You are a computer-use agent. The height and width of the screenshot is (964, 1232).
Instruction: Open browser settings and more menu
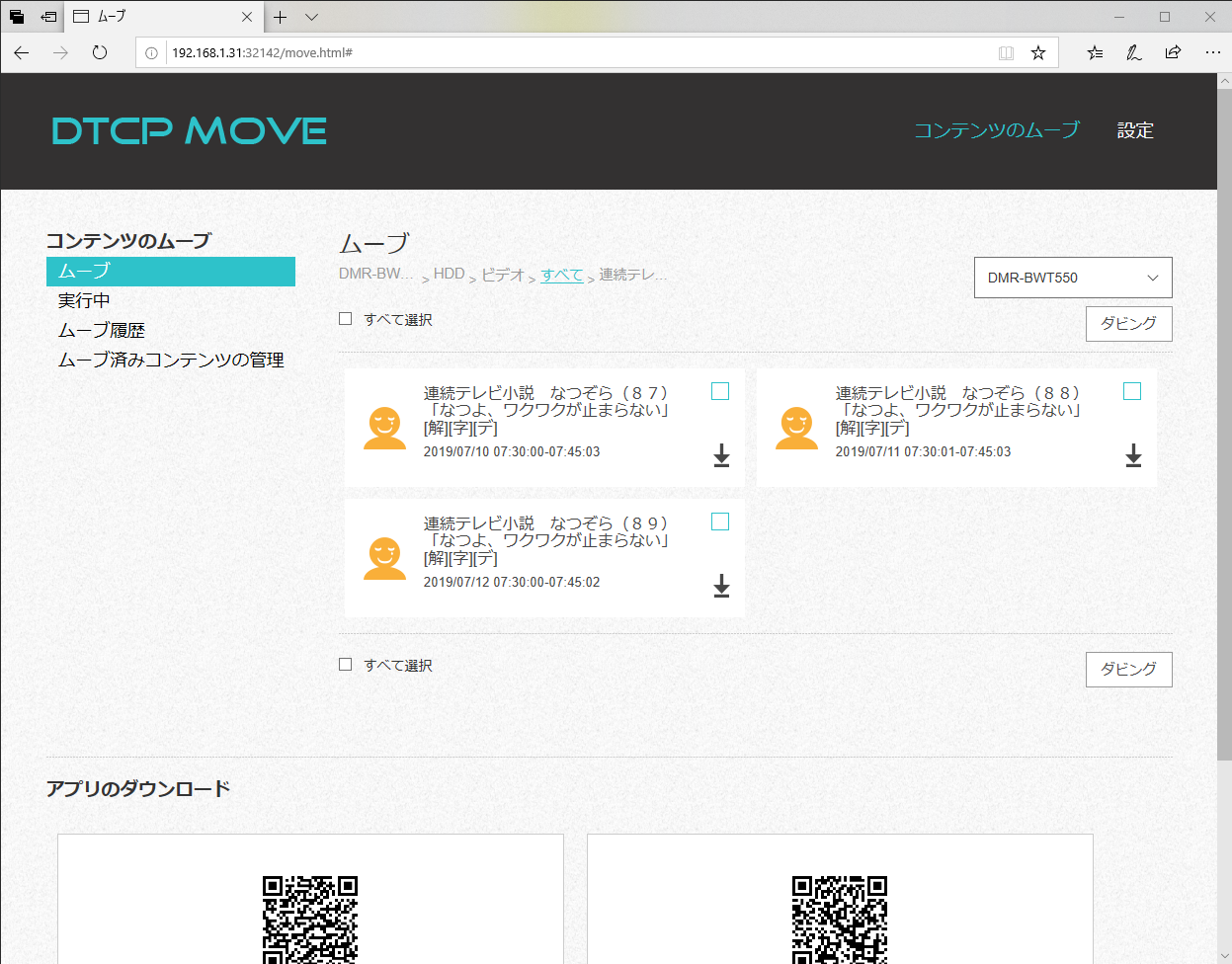pyautogui.click(x=1212, y=52)
